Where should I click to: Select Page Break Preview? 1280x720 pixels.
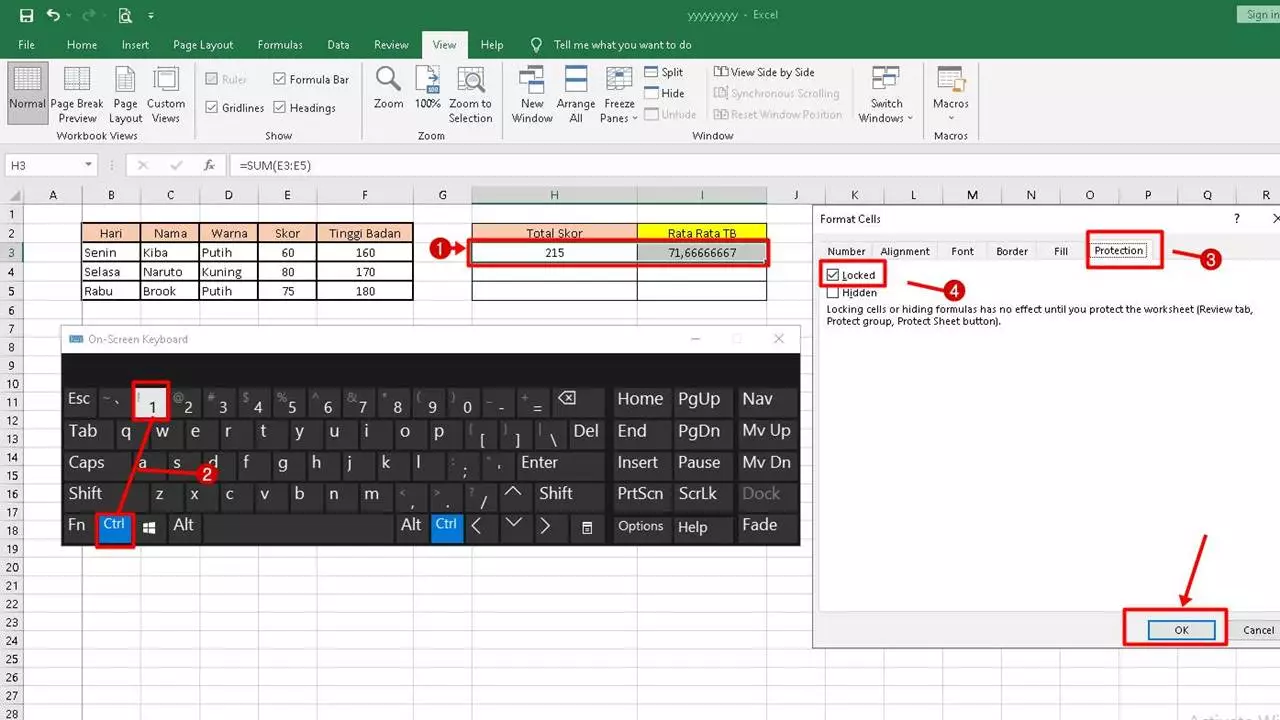pyautogui.click(x=76, y=95)
